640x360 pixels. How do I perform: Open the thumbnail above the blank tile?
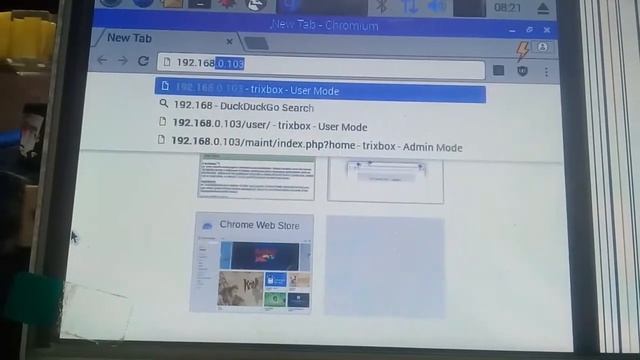[x=386, y=180]
